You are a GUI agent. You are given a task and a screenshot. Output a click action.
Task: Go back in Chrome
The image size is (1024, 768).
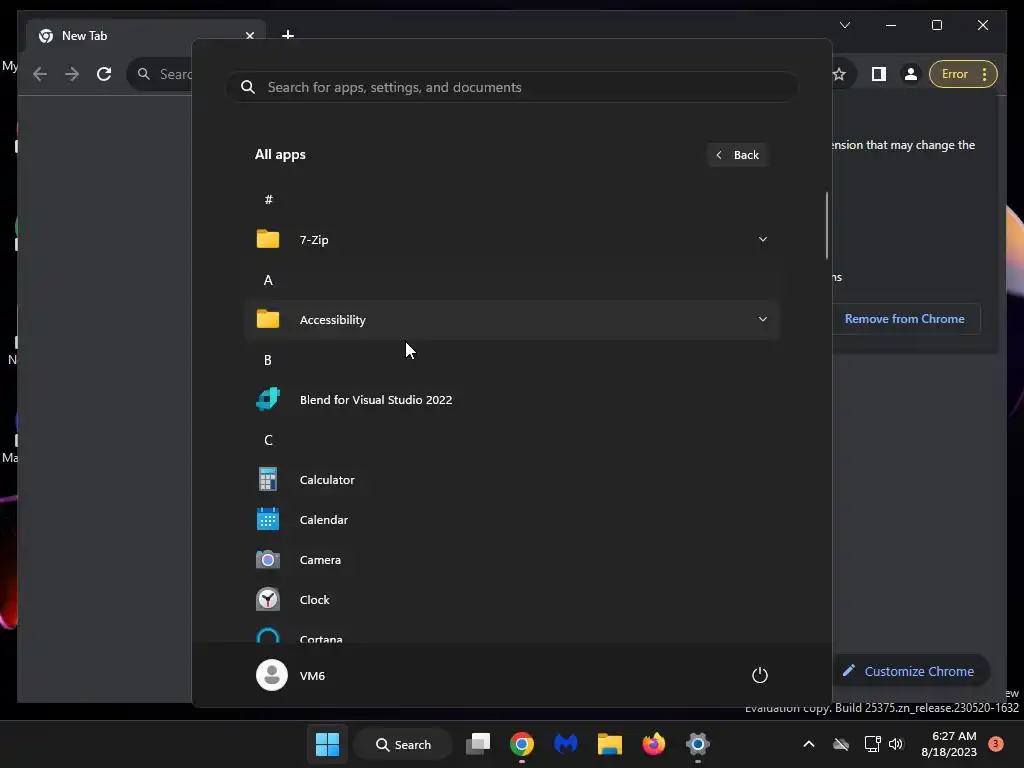click(40, 74)
